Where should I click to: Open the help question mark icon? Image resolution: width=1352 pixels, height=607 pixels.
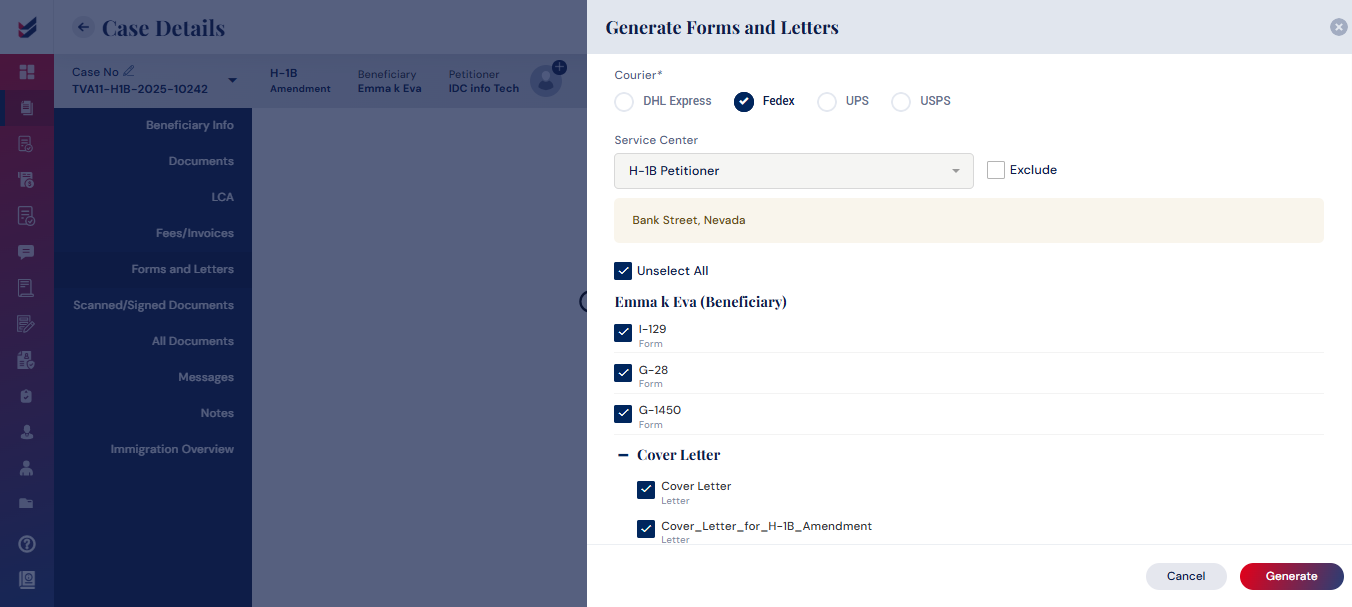[27, 544]
